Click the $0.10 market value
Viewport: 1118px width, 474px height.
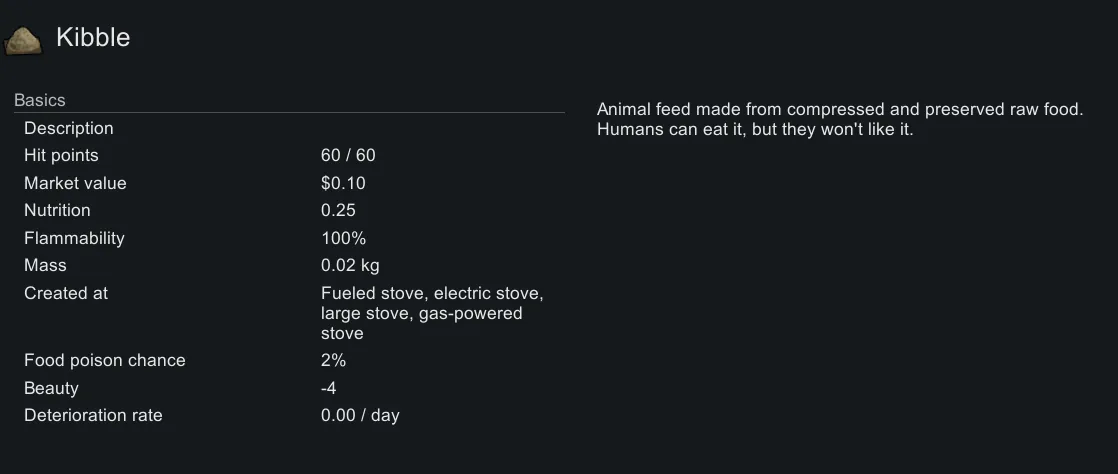[343, 183]
